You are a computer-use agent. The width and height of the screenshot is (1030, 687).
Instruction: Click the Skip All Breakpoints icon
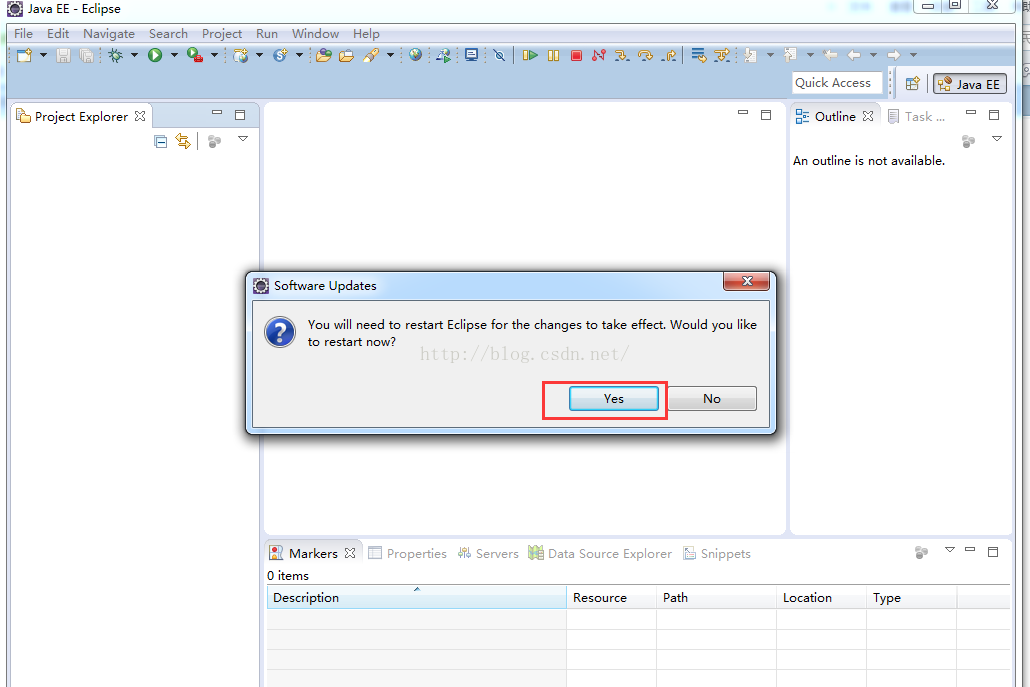pos(499,55)
